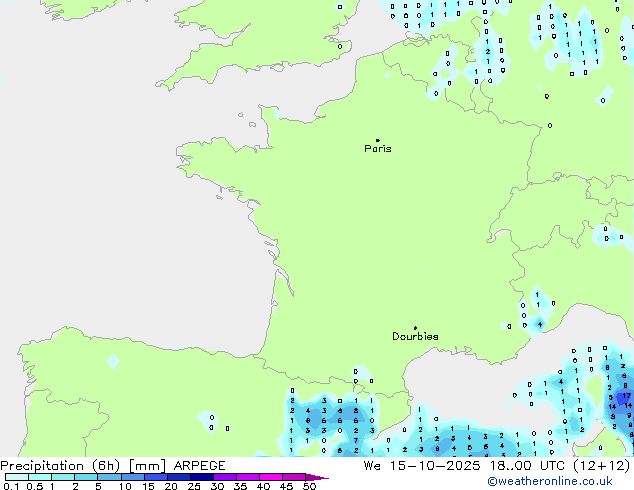Click the 'Precipitation (6h) [mm]' title text
The height and width of the screenshot is (490, 634).
[83, 466]
